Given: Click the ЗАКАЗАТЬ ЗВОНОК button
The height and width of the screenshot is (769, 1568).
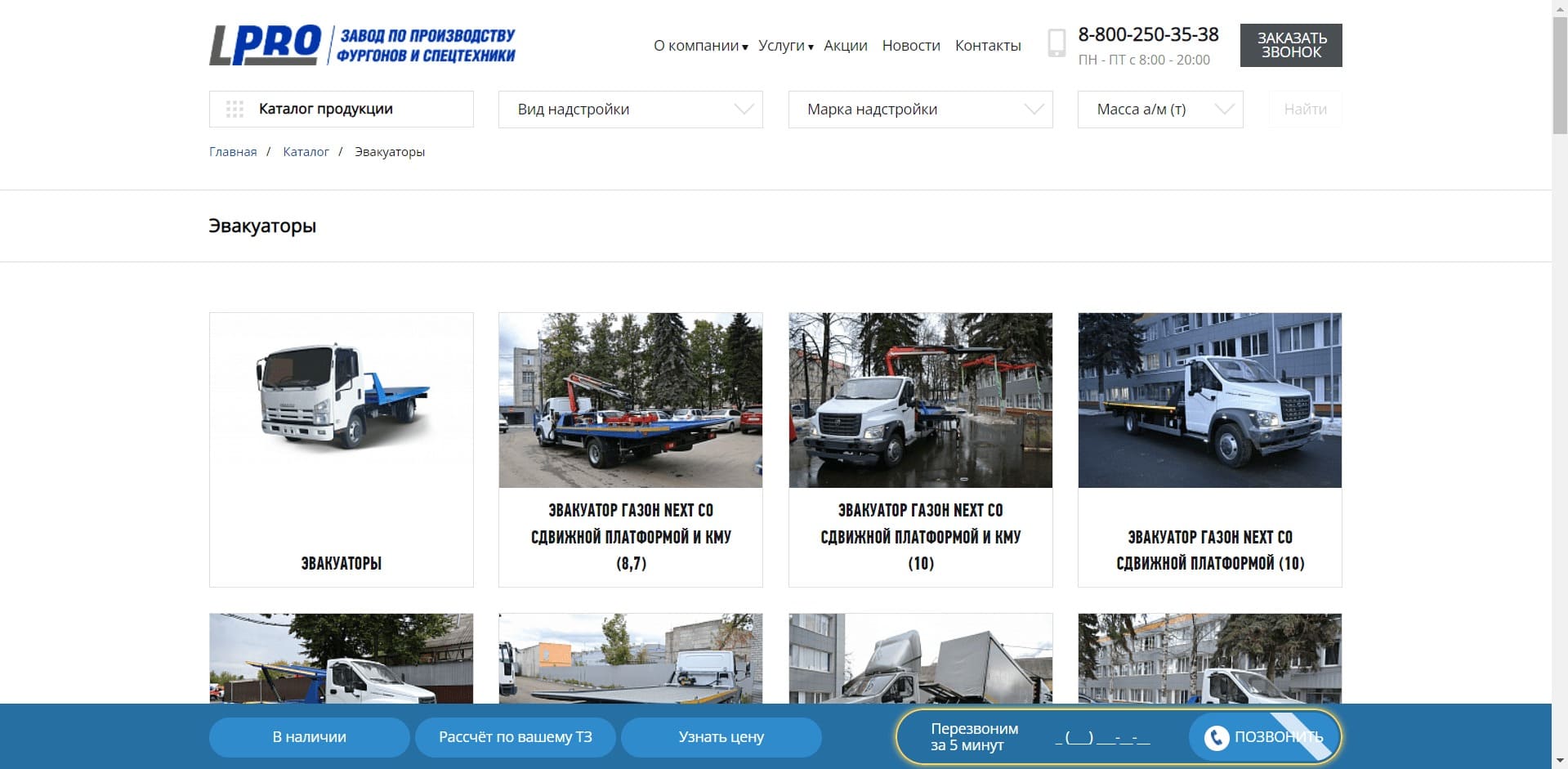Looking at the screenshot, I should coord(1291,45).
